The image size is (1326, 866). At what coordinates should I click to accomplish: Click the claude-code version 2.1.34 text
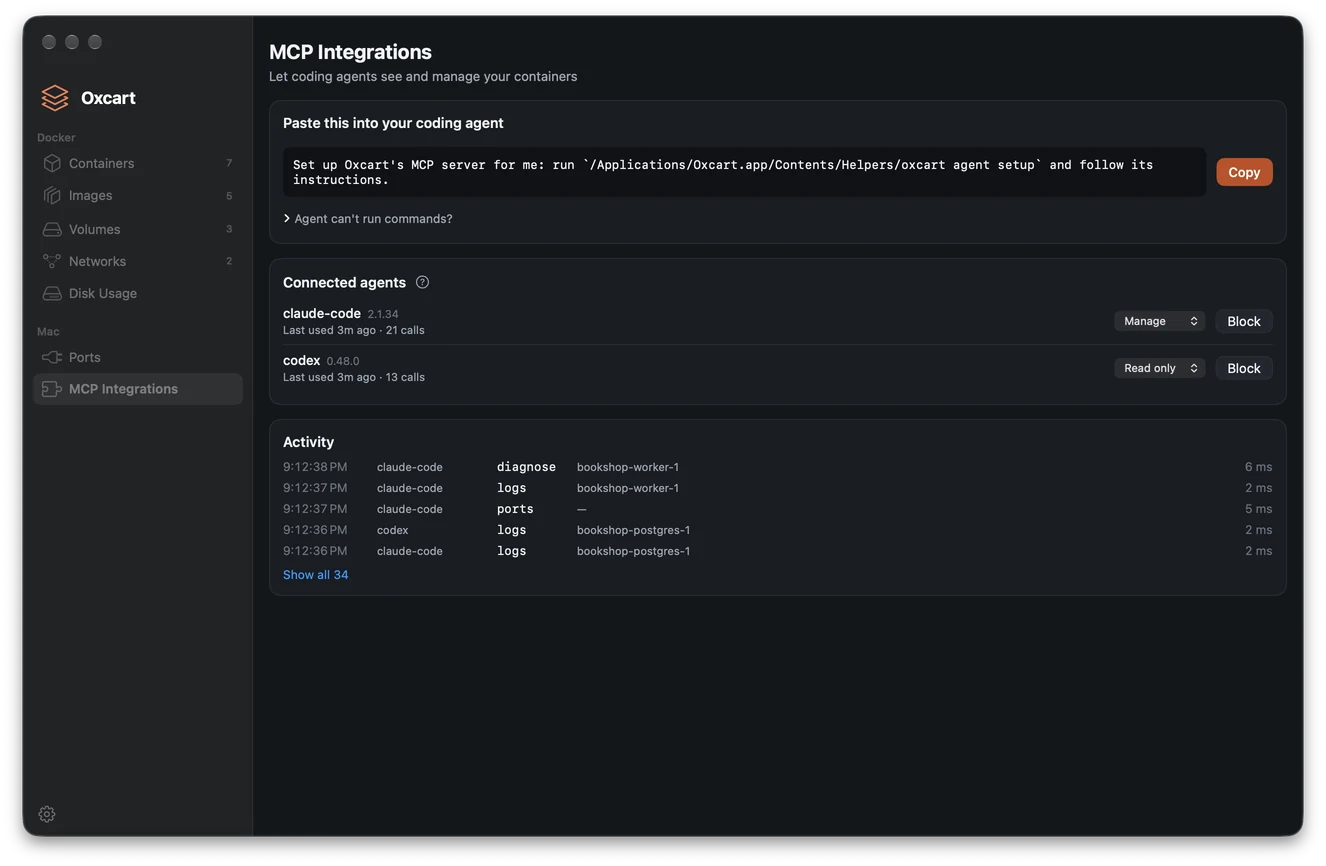point(383,314)
